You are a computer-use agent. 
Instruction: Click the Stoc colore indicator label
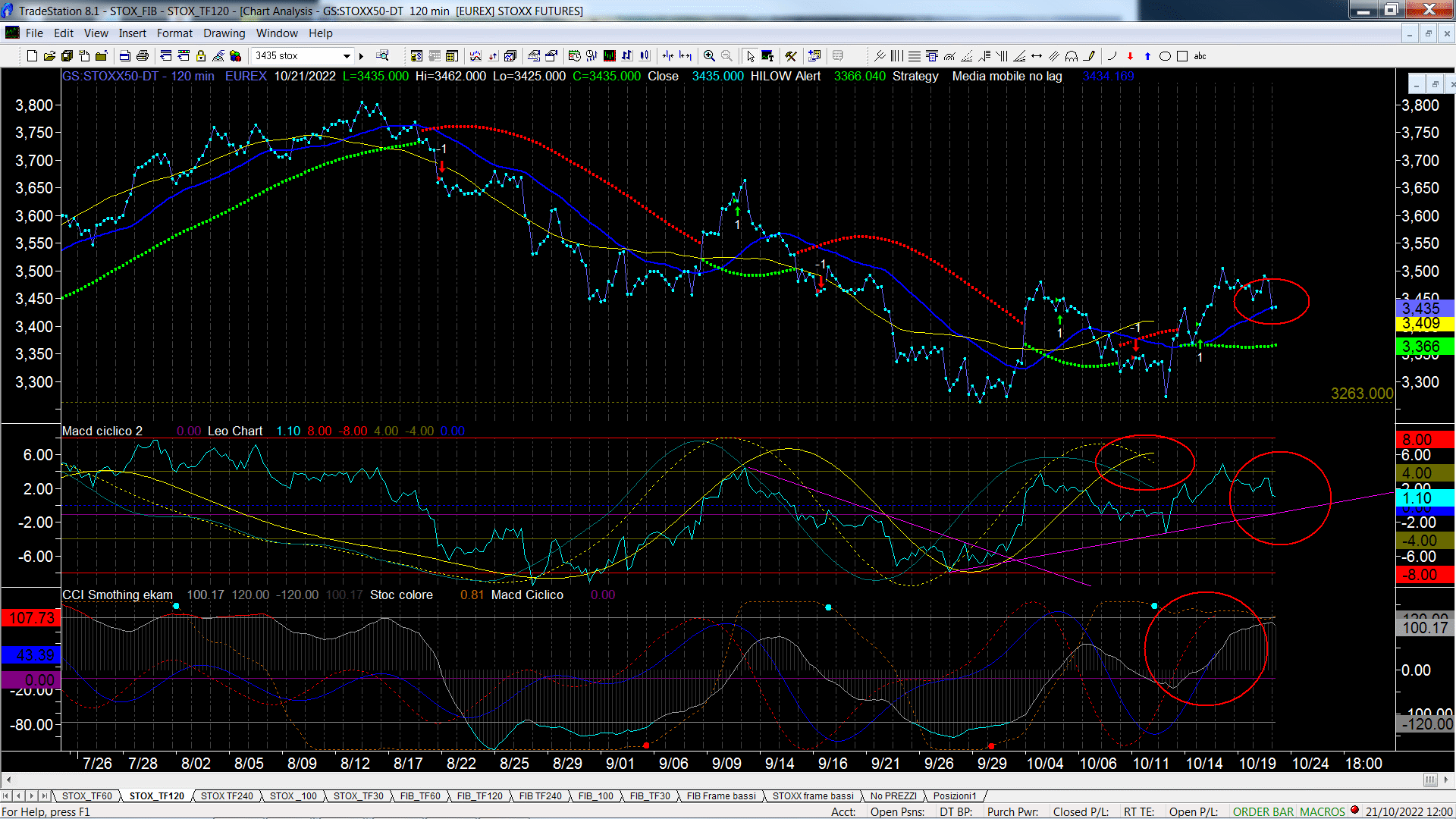(401, 595)
